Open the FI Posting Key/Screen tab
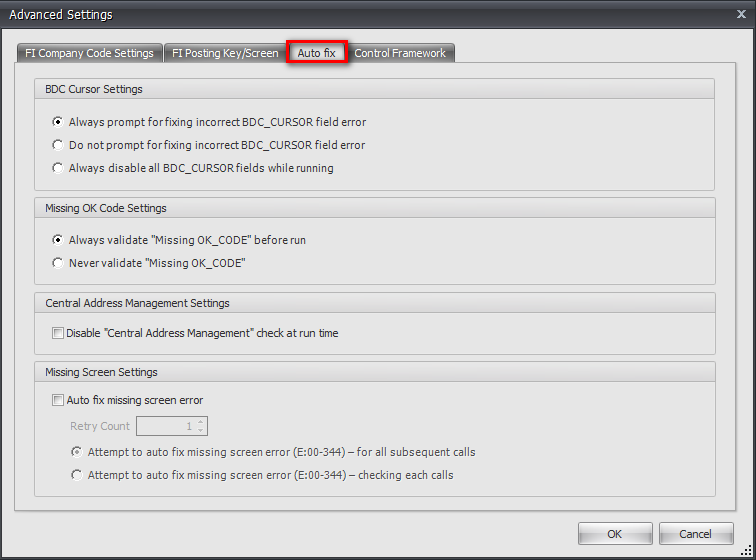Screen dimensions: 756x560 point(225,53)
